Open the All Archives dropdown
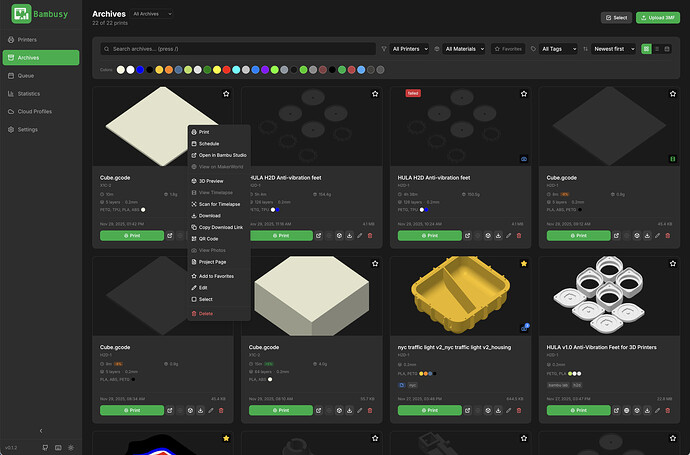Image resolution: width=690 pixels, height=455 pixels. point(152,14)
